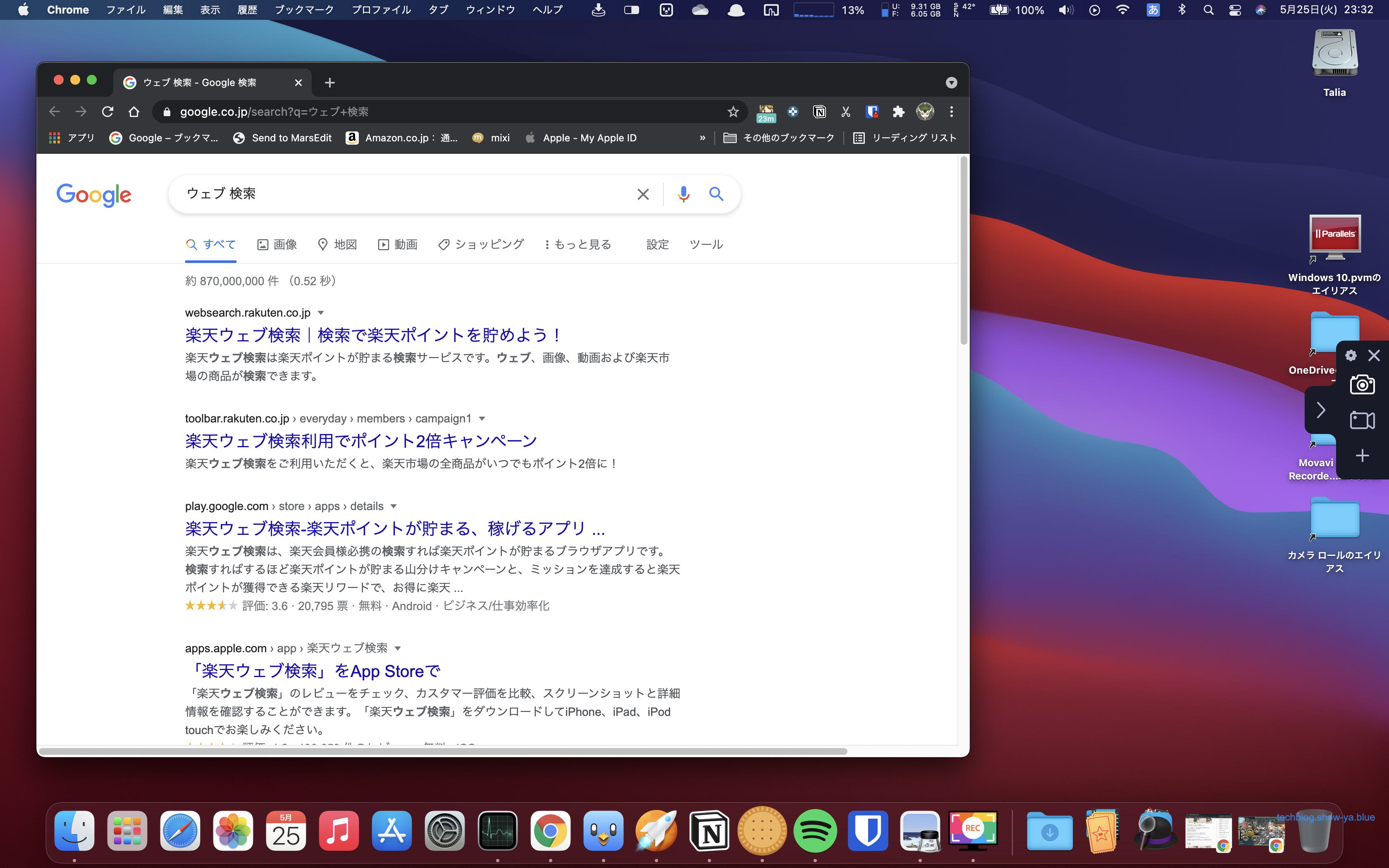Click the voice search microphone icon
Viewport: 1389px width, 868px height.
point(683,194)
